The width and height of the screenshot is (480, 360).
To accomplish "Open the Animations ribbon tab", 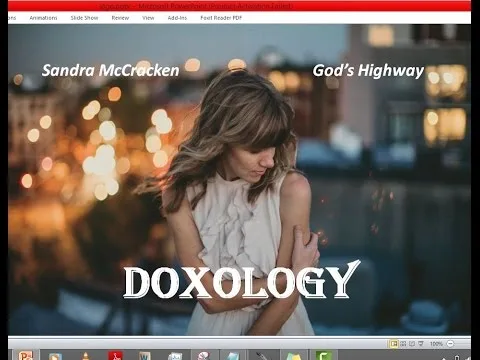I will point(43,18).
